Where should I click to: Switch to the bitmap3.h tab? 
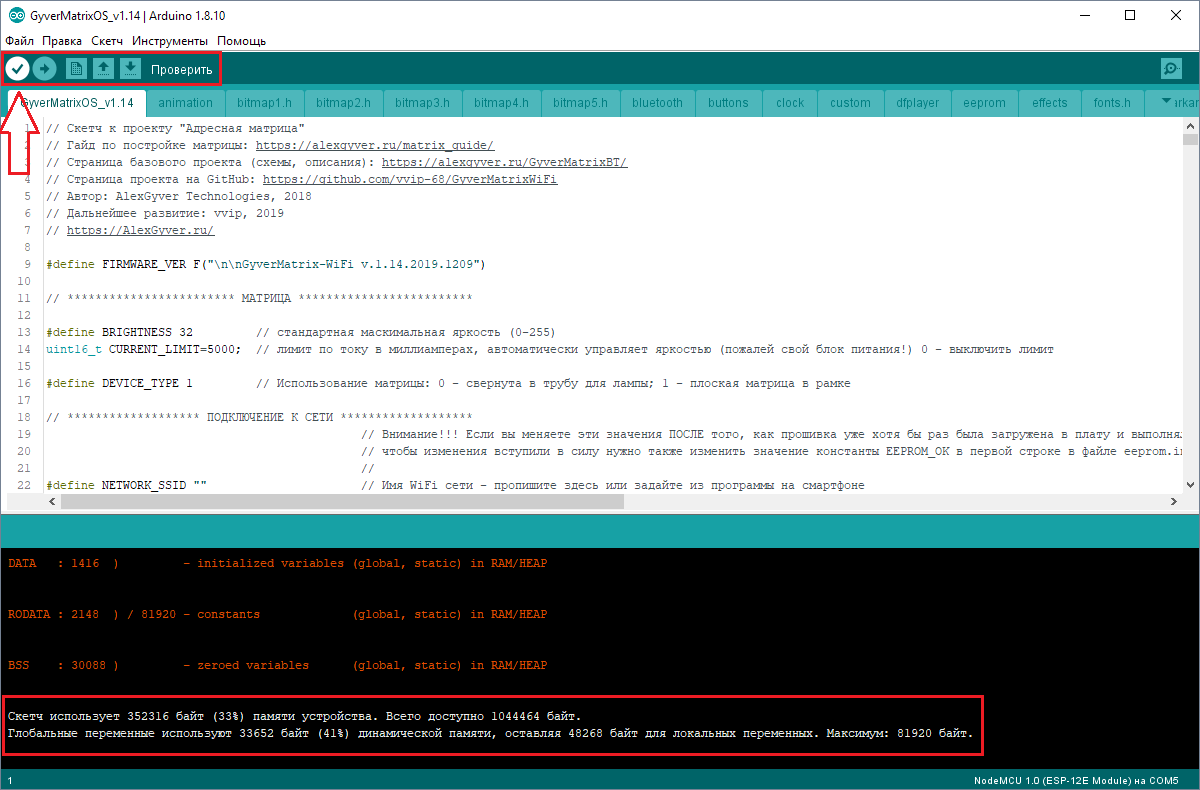click(422, 103)
